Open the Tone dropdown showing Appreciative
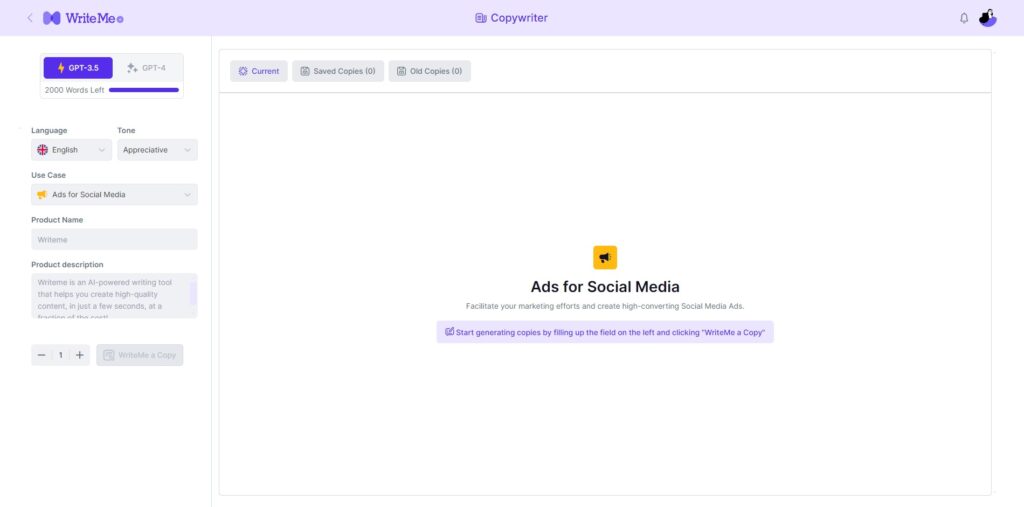The height and width of the screenshot is (507, 1024). pyautogui.click(x=157, y=150)
